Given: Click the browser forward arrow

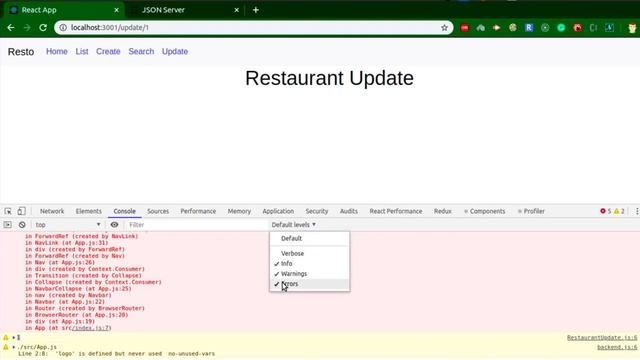Looking at the screenshot, I should point(27,28).
